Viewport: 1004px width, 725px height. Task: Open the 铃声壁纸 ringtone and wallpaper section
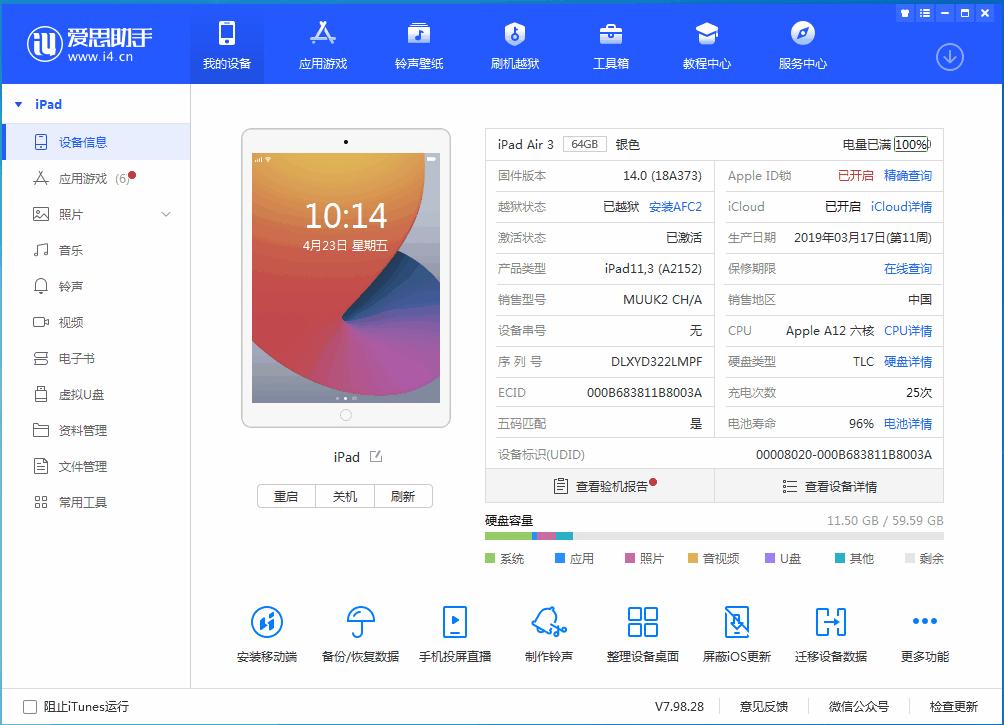pos(419,44)
